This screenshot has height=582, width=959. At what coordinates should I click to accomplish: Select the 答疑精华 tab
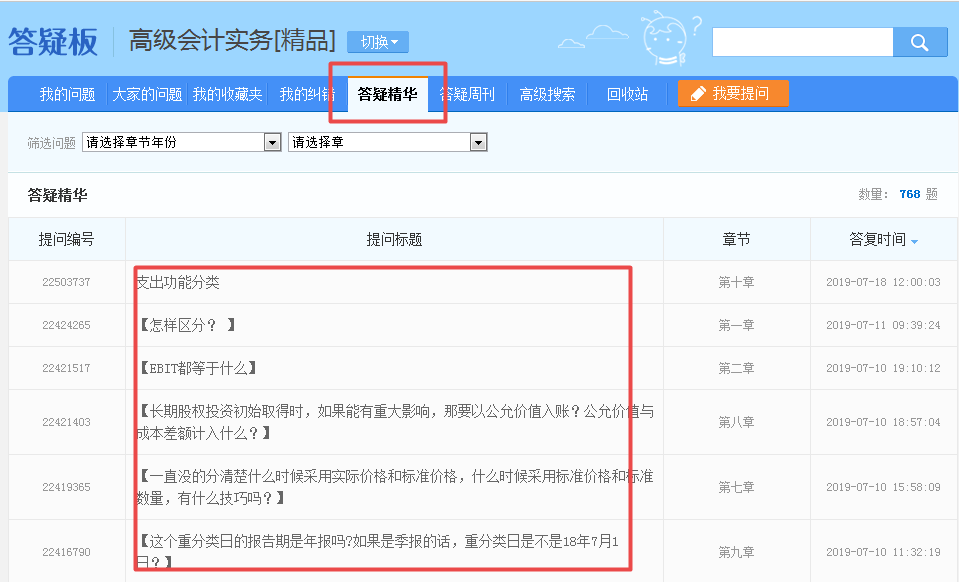pos(387,95)
